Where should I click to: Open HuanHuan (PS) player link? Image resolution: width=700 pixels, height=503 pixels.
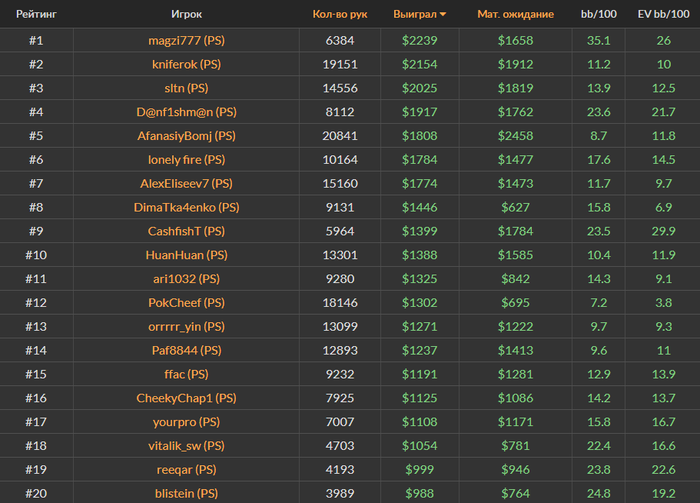[187, 255]
